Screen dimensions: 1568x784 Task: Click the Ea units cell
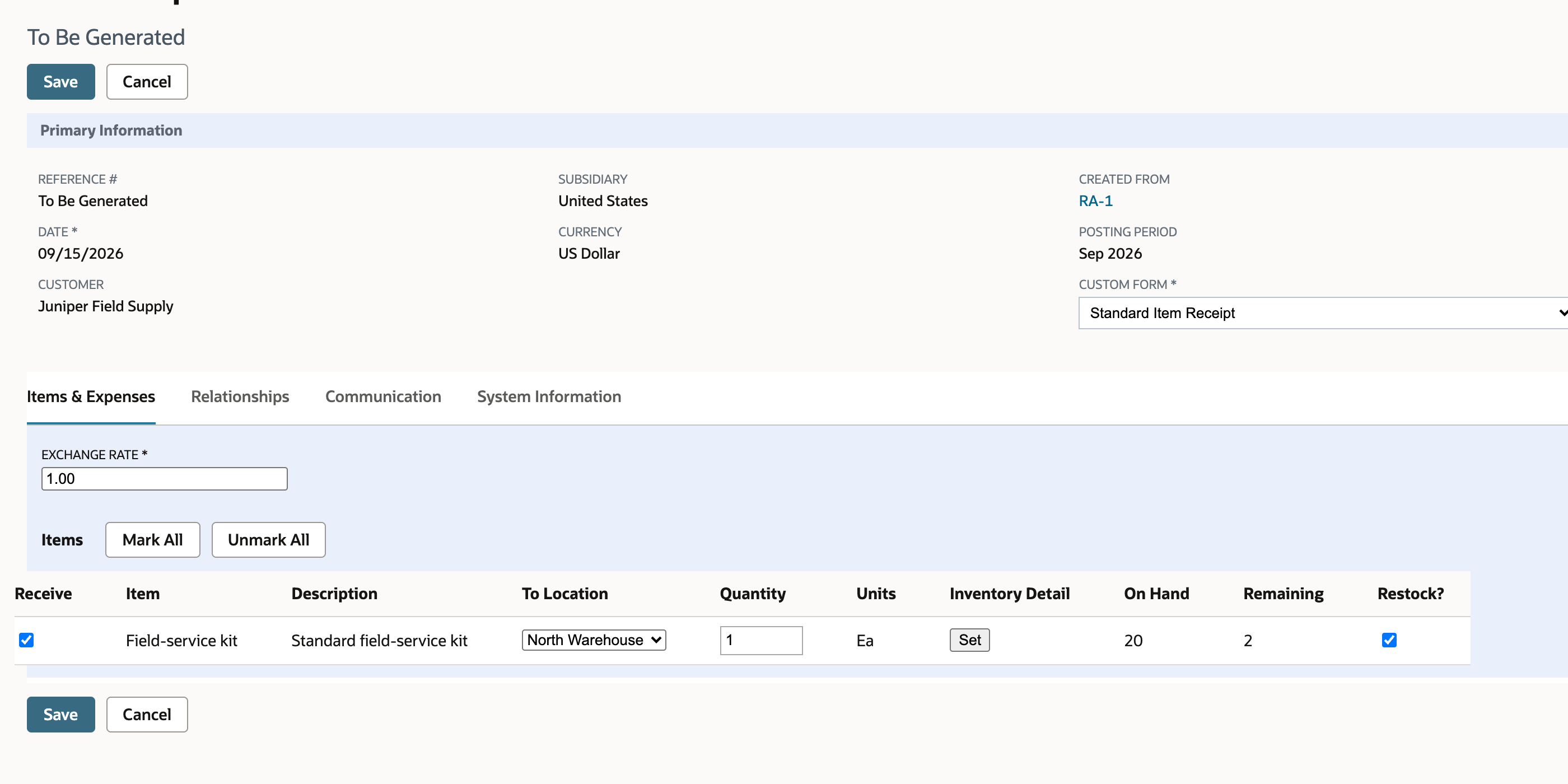[864, 640]
